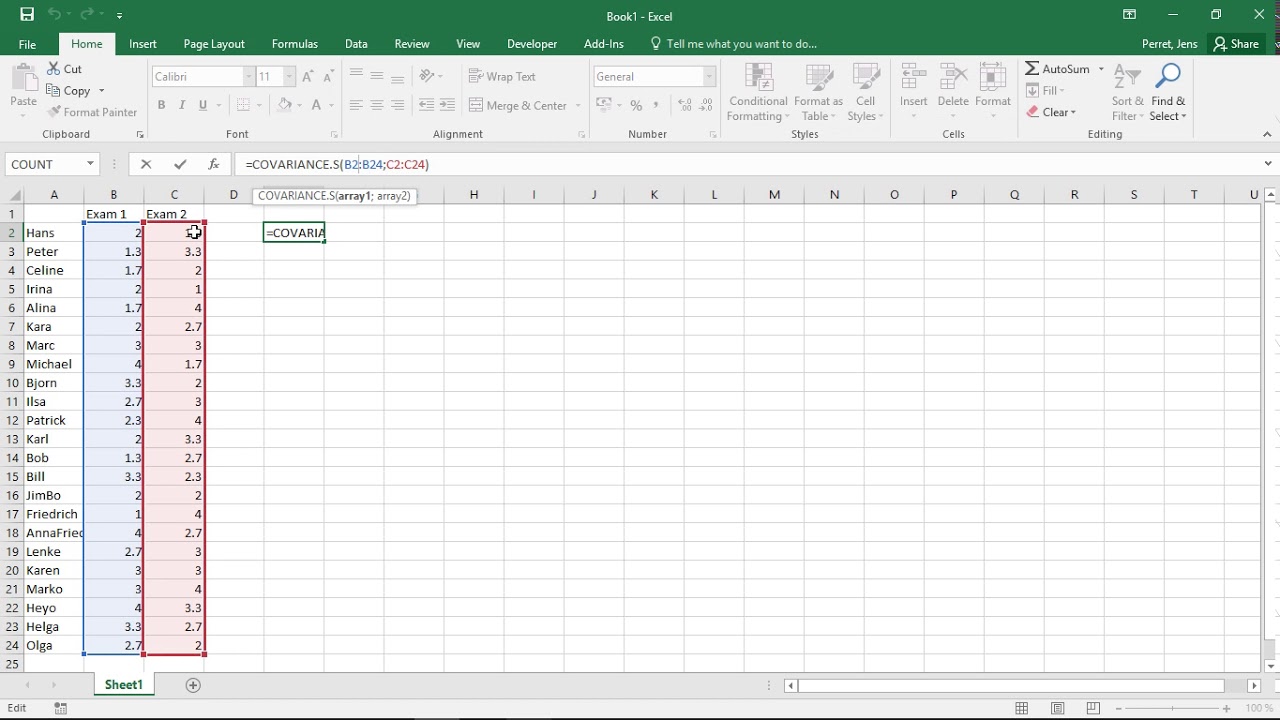Cancel the formula entry with the X
1280x720 pixels.
pyautogui.click(x=146, y=164)
